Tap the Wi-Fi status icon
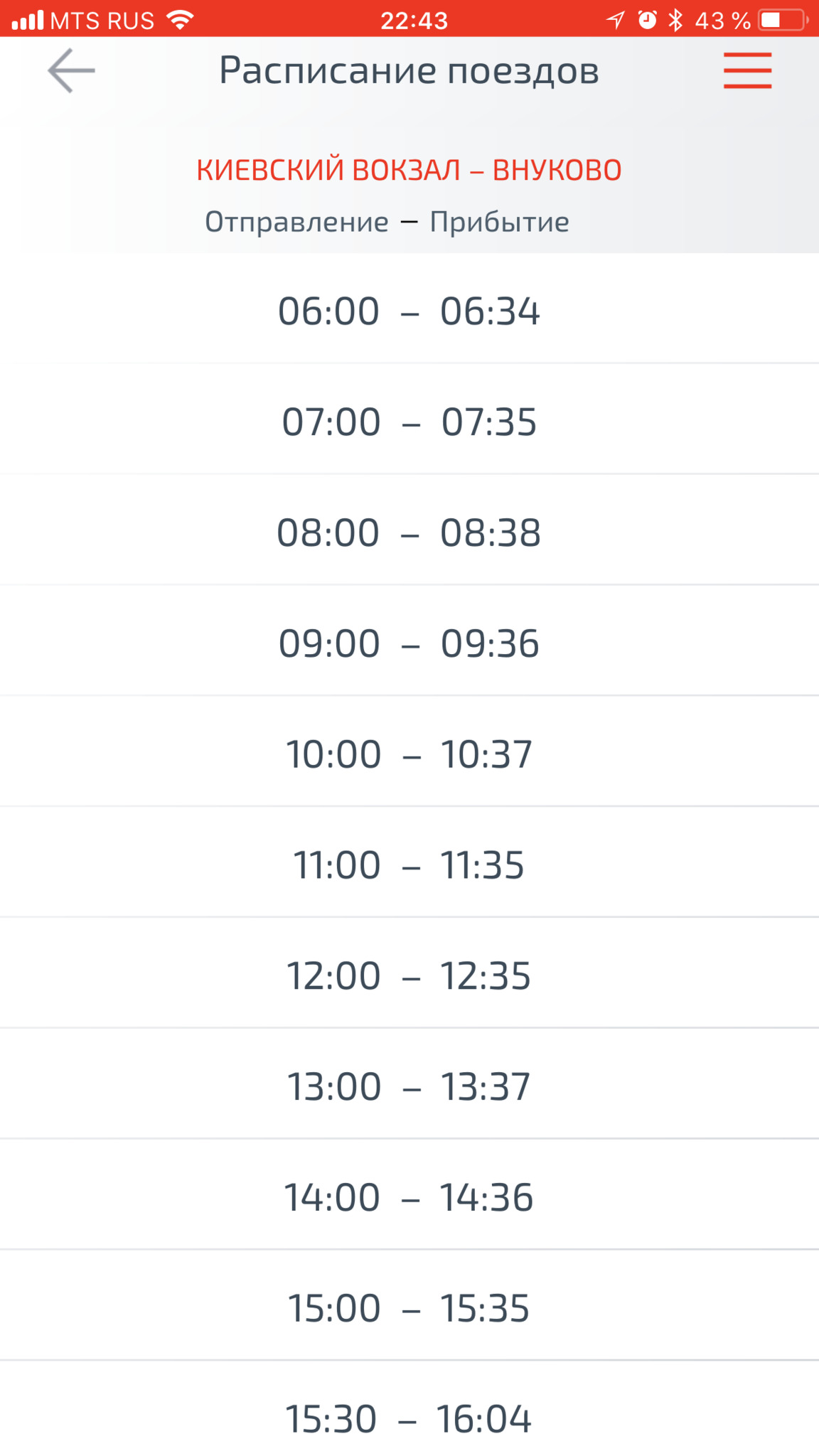This screenshot has height=1456, width=819. tap(181, 19)
